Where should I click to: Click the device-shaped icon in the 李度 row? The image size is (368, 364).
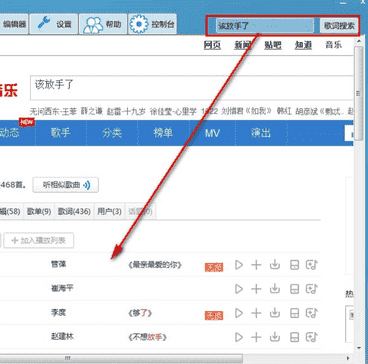pos(294,313)
